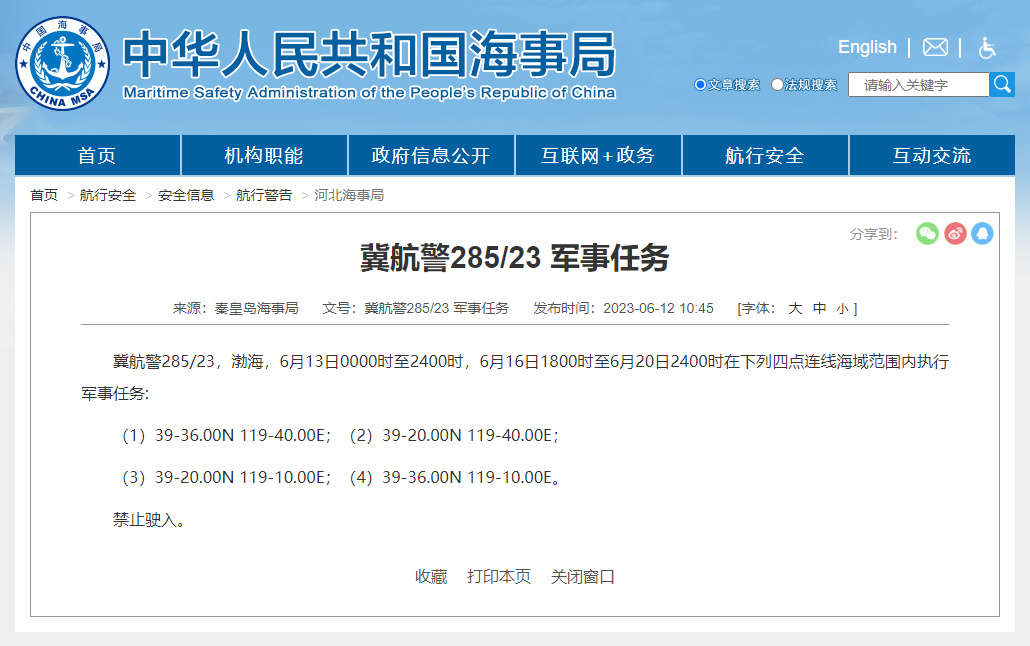This screenshot has height=646, width=1030.
Task: Open the mail envelope icon
Action: pos(935,47)
